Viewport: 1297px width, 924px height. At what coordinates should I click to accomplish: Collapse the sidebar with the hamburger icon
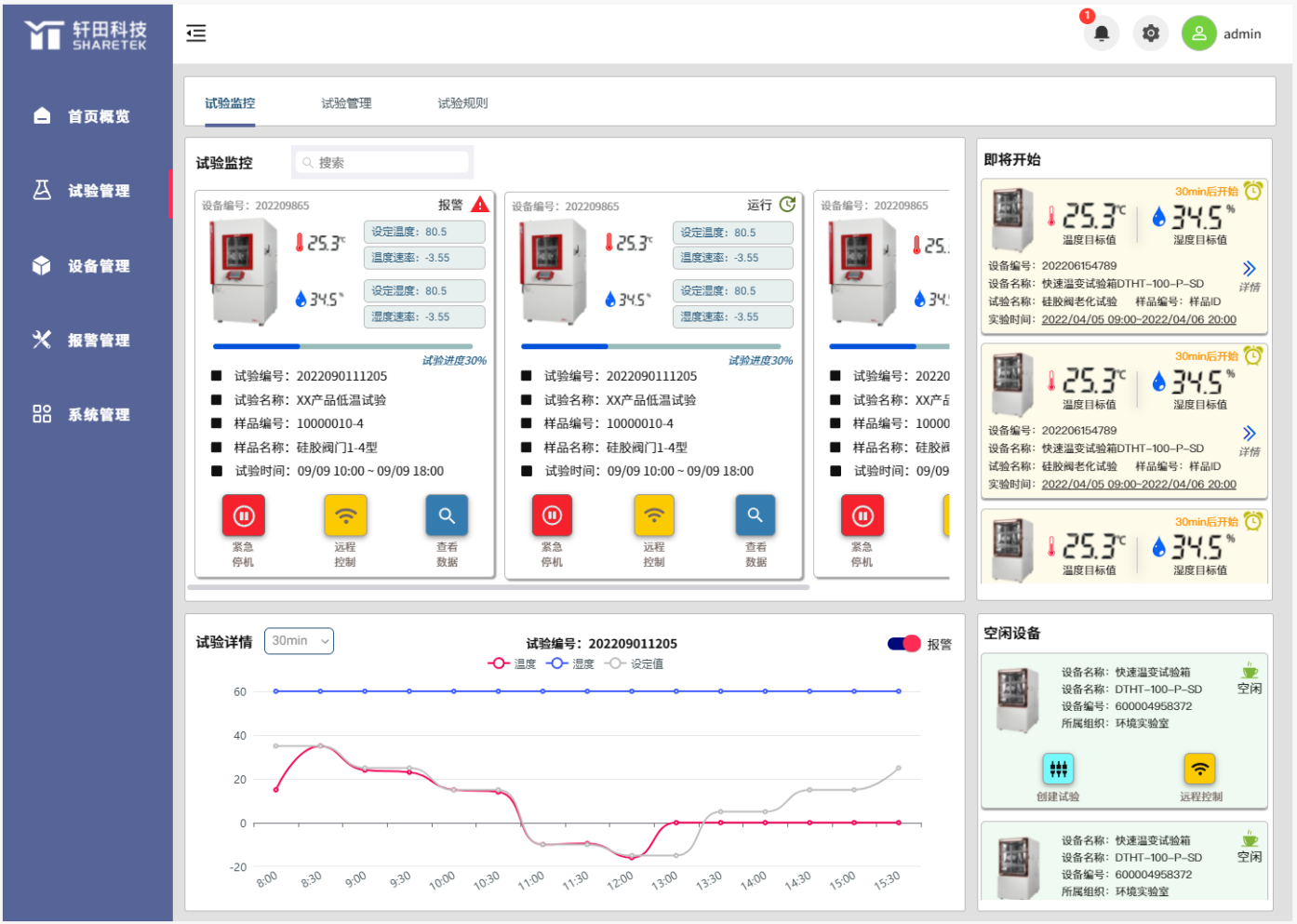tap(196, 34)
